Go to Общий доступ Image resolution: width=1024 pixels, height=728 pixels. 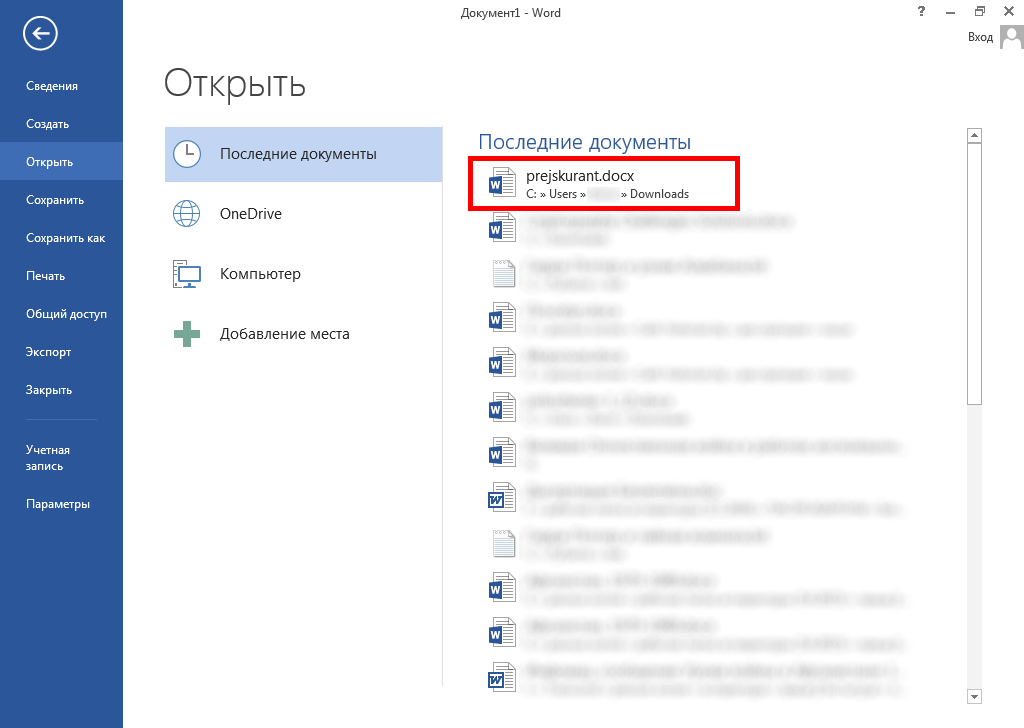[66, 314]
